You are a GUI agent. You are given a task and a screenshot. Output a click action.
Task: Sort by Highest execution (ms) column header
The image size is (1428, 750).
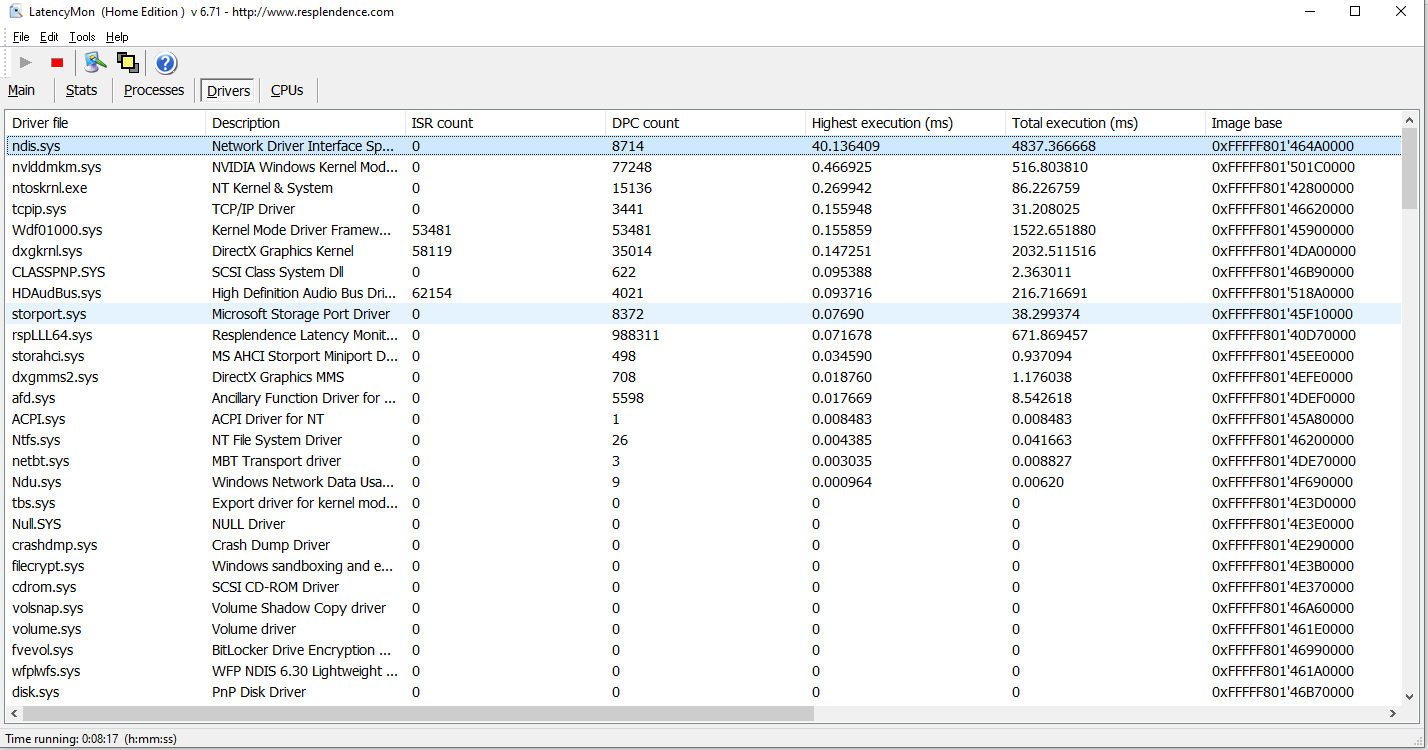pos(882,123)
